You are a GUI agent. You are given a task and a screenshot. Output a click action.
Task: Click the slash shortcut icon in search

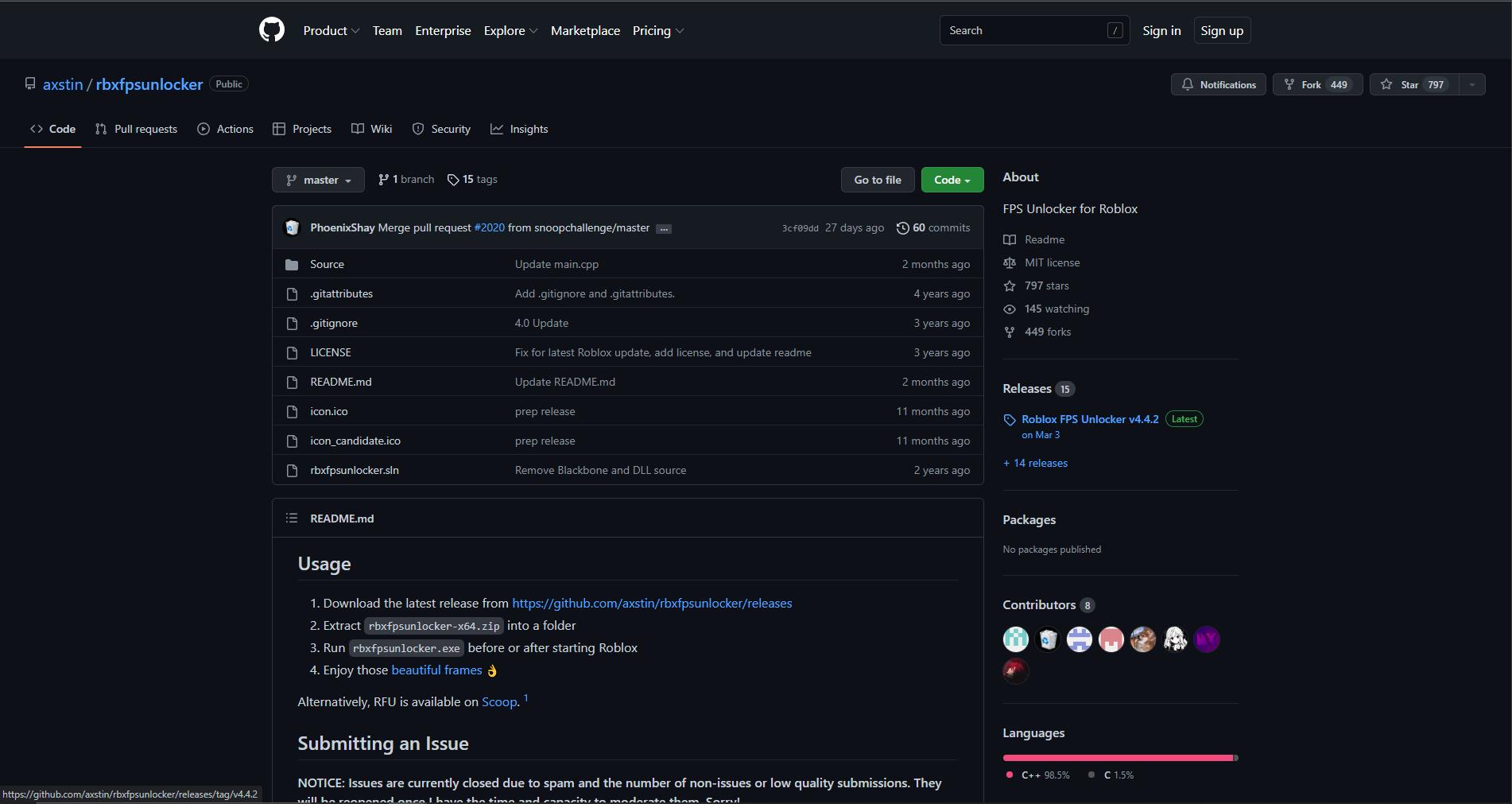pyautogui.click(x=1115, y=30)
